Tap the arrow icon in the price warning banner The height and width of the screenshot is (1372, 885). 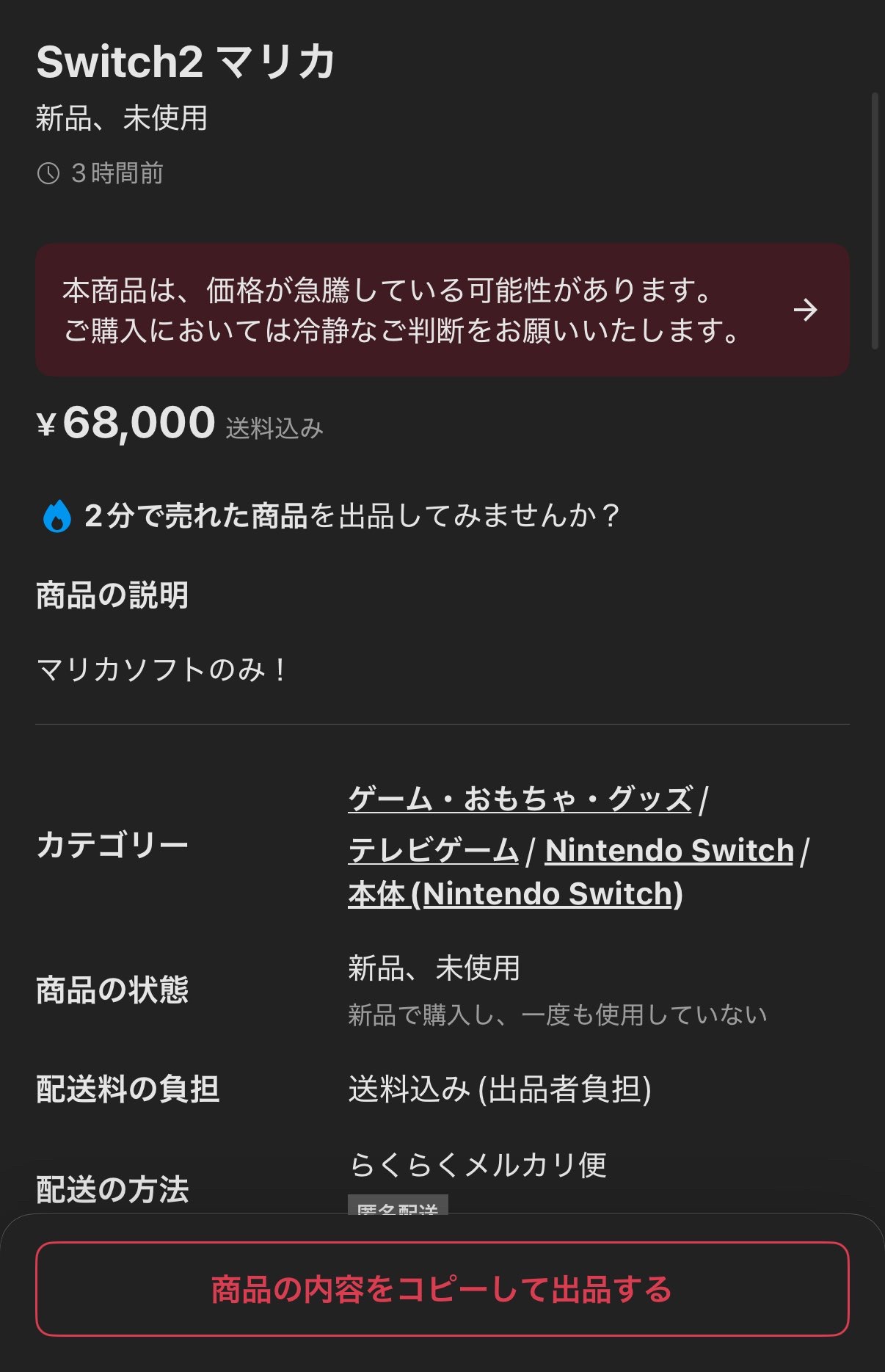[805, 310]
